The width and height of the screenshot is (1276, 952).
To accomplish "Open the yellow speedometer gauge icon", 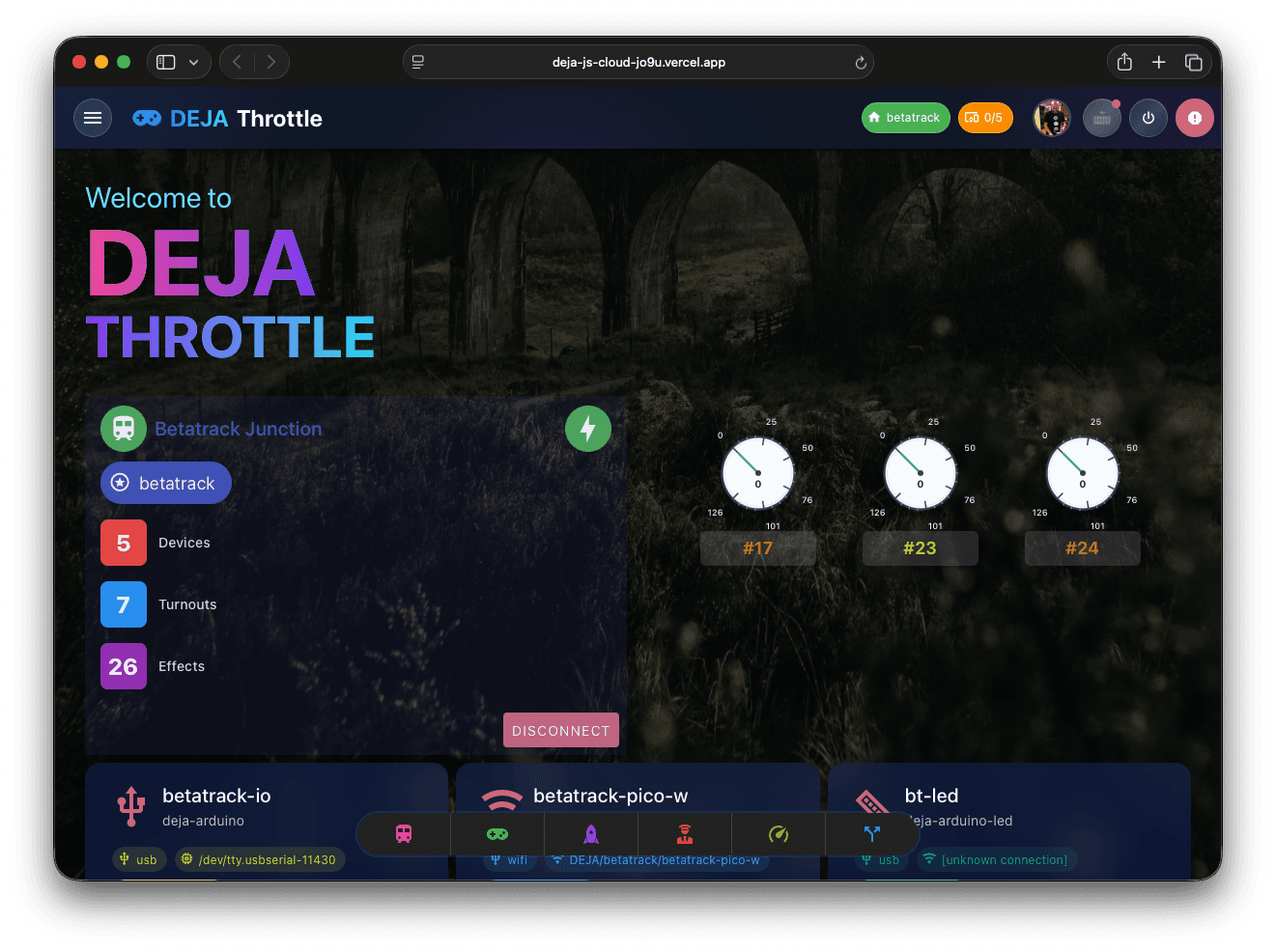I will coord(779,833).
